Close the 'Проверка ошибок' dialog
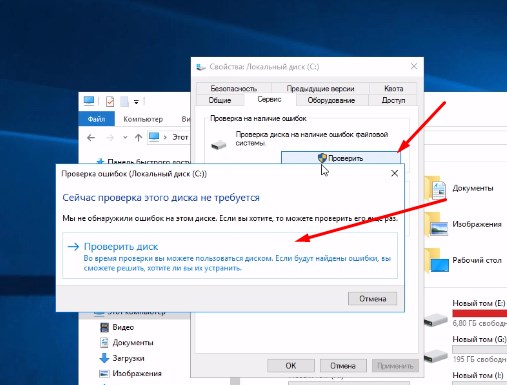507x385 pixels. [x=394, y=173]
